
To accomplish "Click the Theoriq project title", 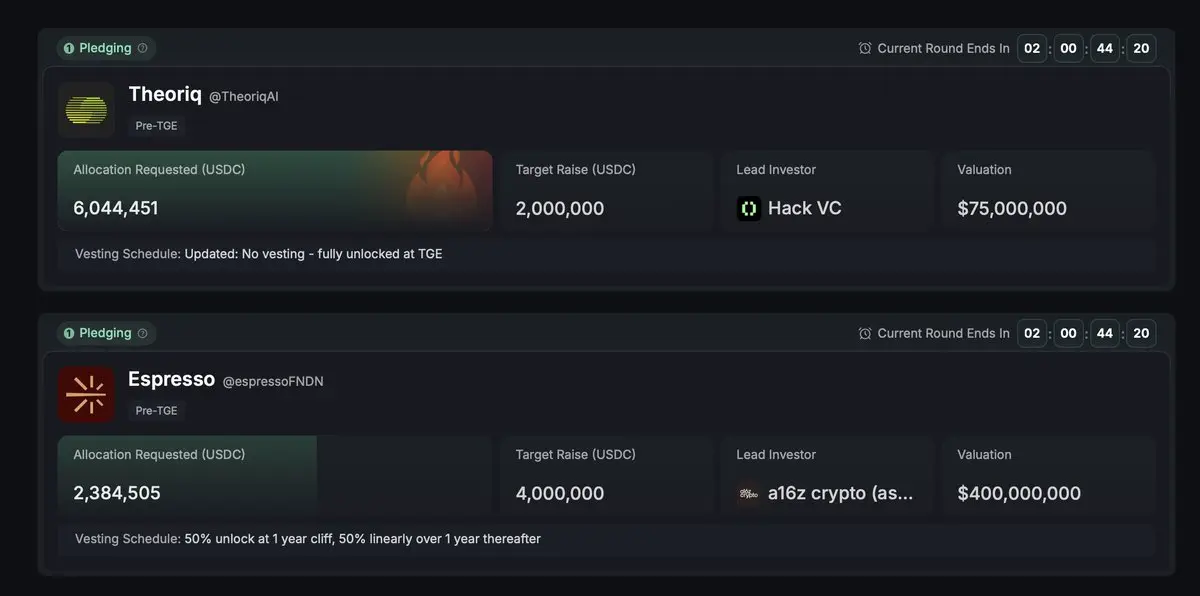I will tap(165, 94).
